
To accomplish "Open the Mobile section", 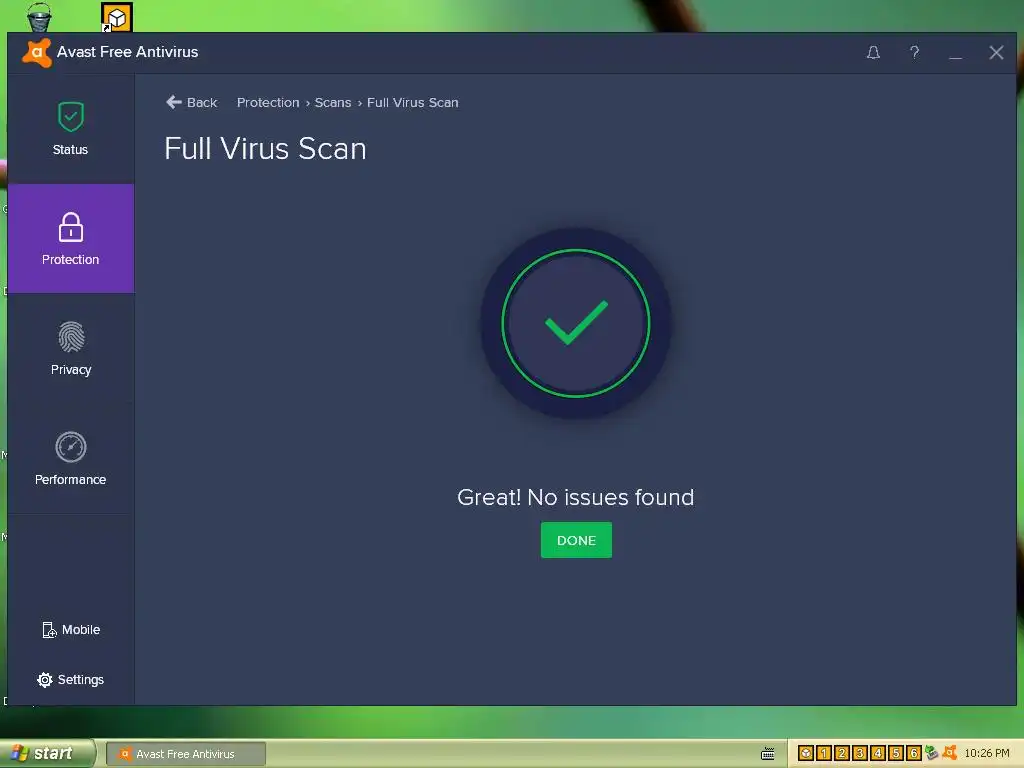I will click(x=71, y=630).
